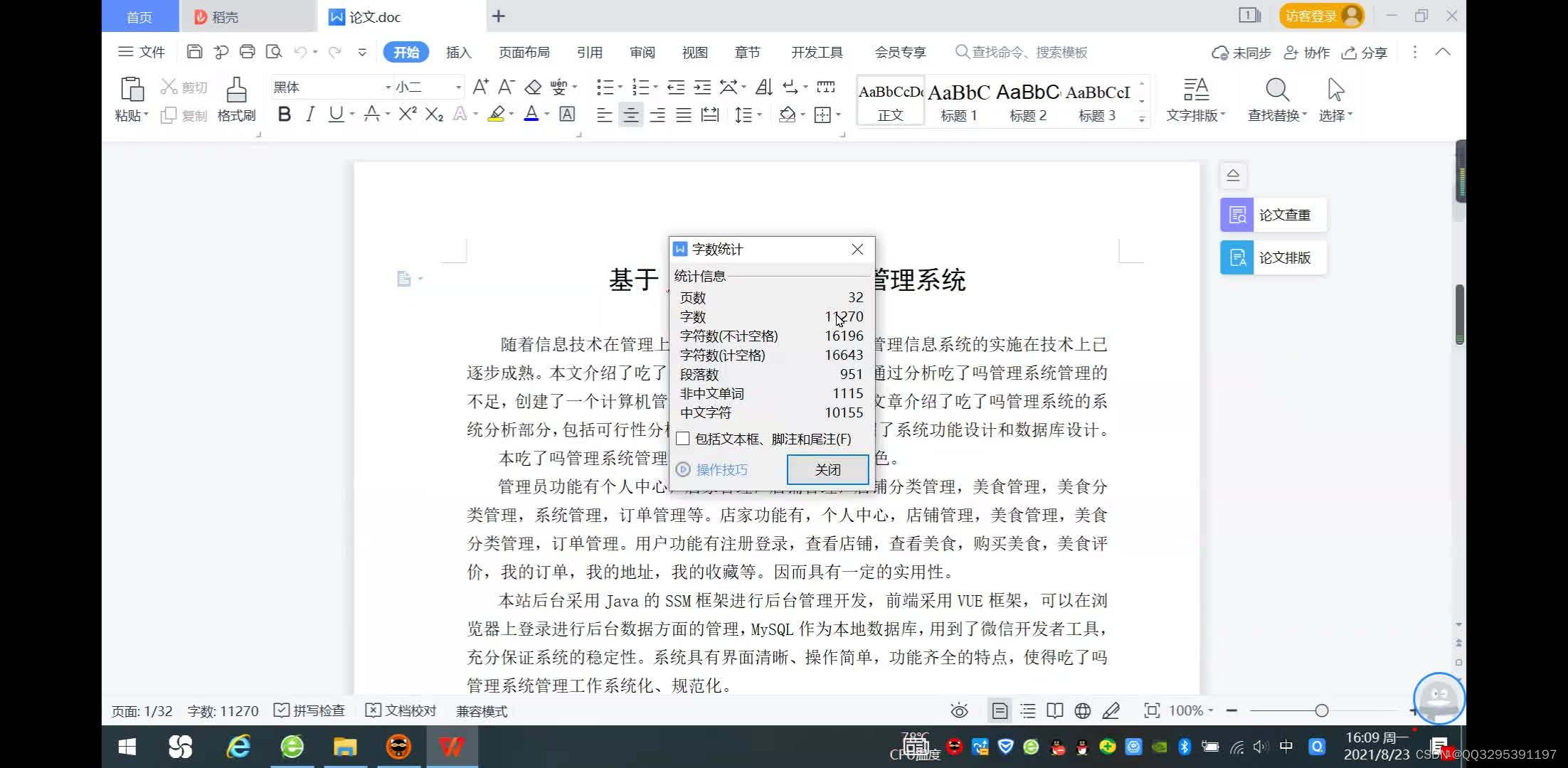The height and width of the screenshot is (768, 1568).
Task: Expand the styles gallery
Action: 1142,119
